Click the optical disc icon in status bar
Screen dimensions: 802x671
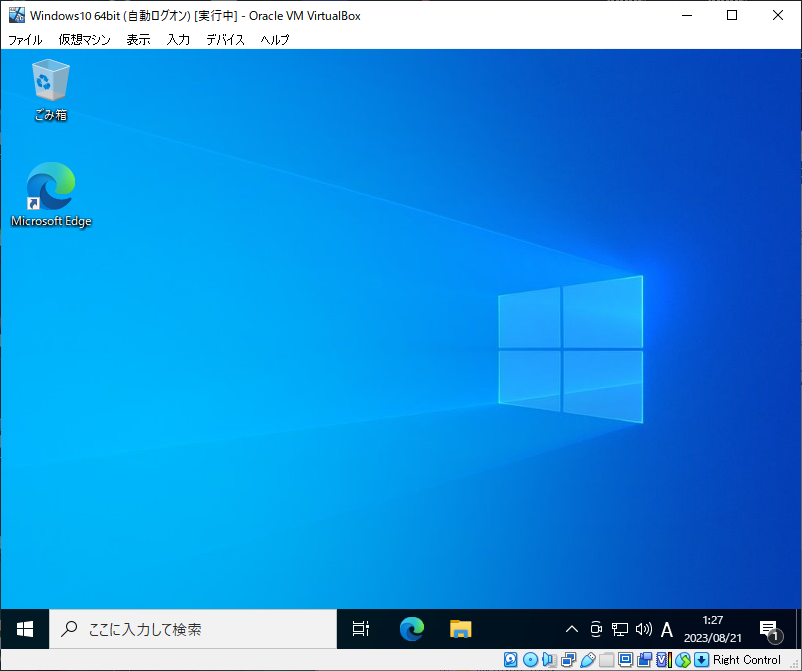(x=530, y=660)
